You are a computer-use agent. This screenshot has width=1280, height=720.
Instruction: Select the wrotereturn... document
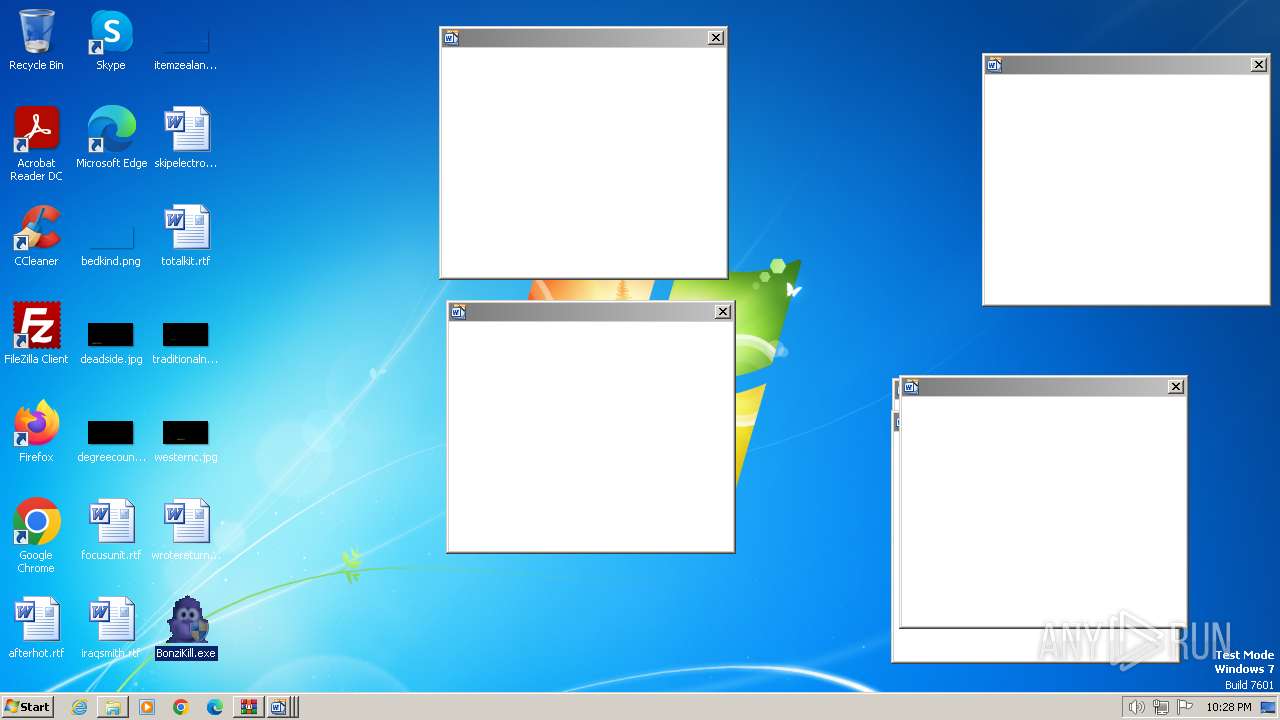click(186, 530)
